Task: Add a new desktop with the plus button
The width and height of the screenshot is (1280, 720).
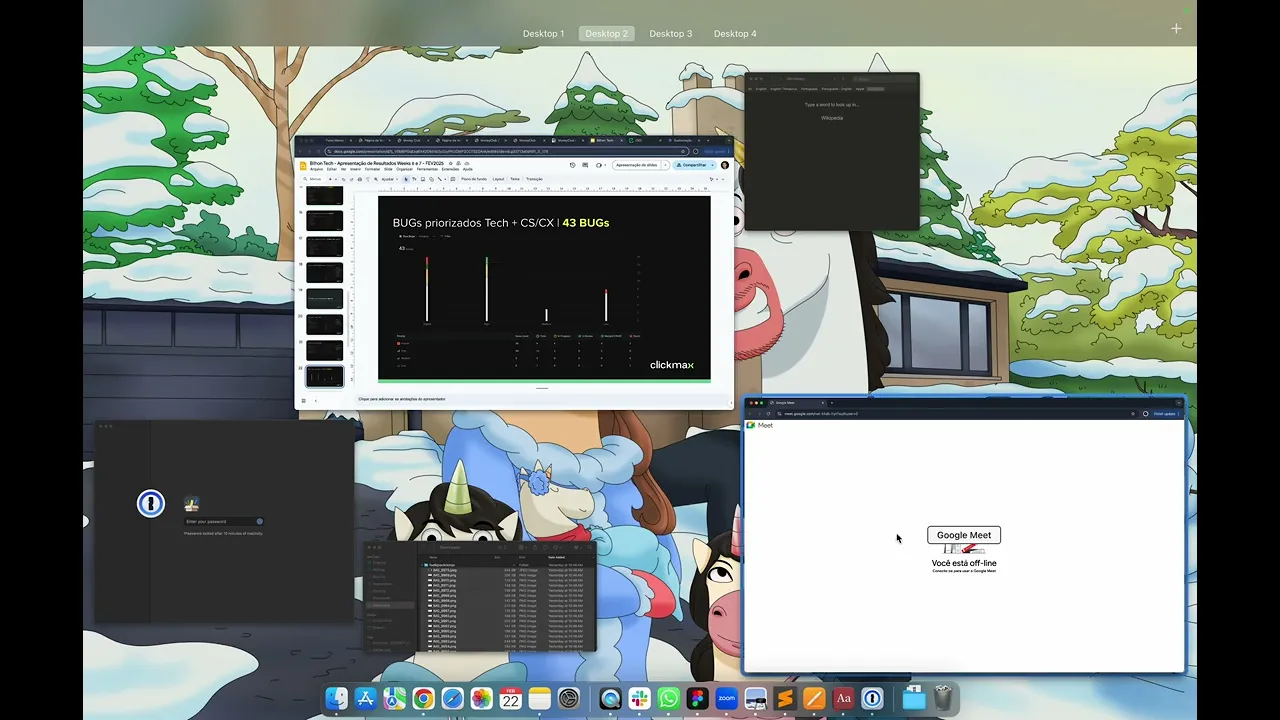Action: [1176, 29]
